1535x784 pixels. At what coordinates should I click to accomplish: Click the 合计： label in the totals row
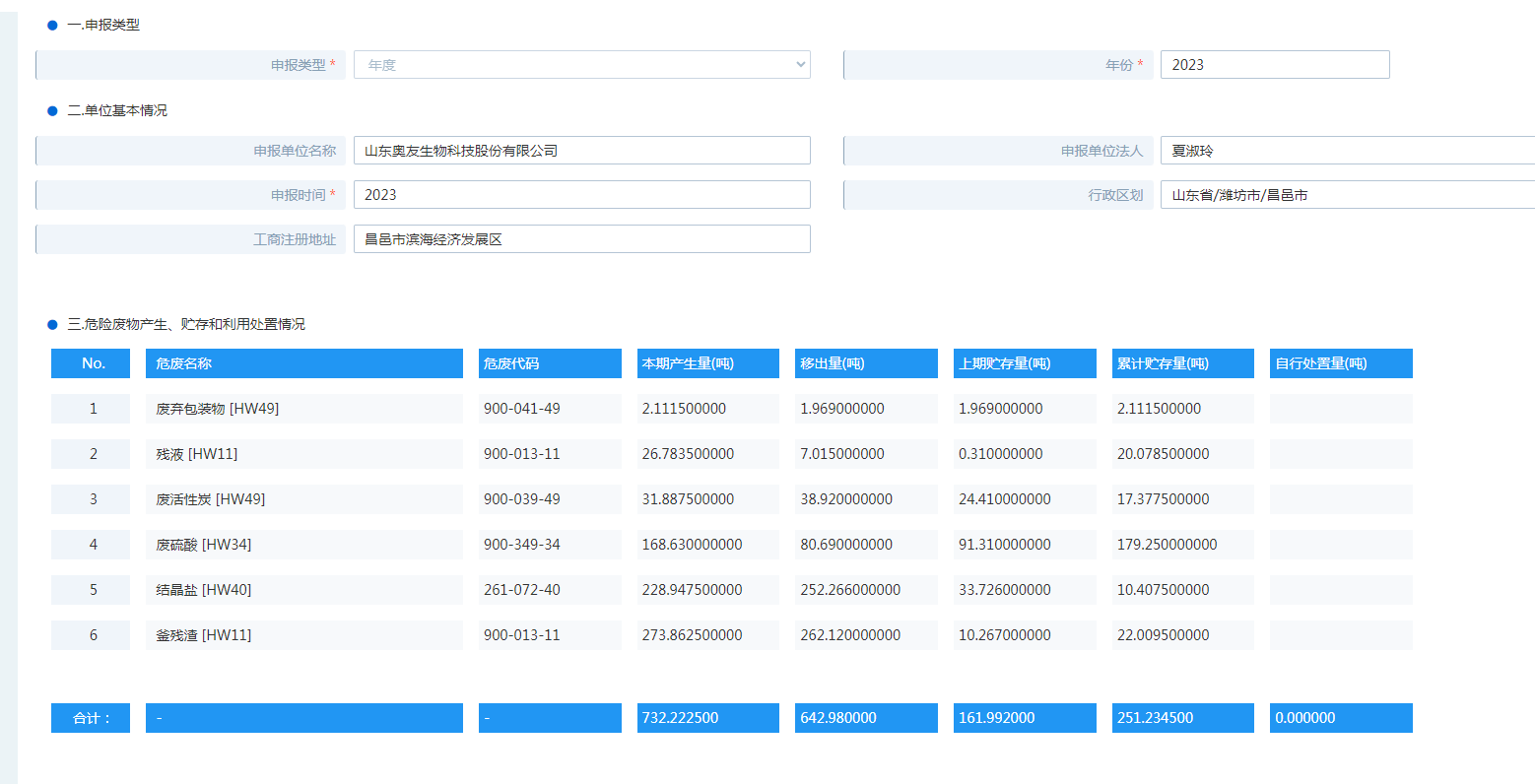pos(91,718)
